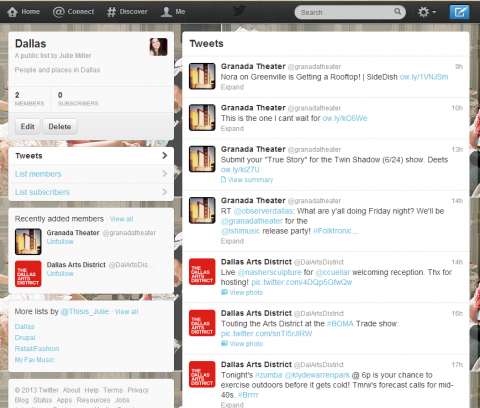Select the List members sidebar item
Viewport: 480px width, 408px height.
tap(91, 174)
